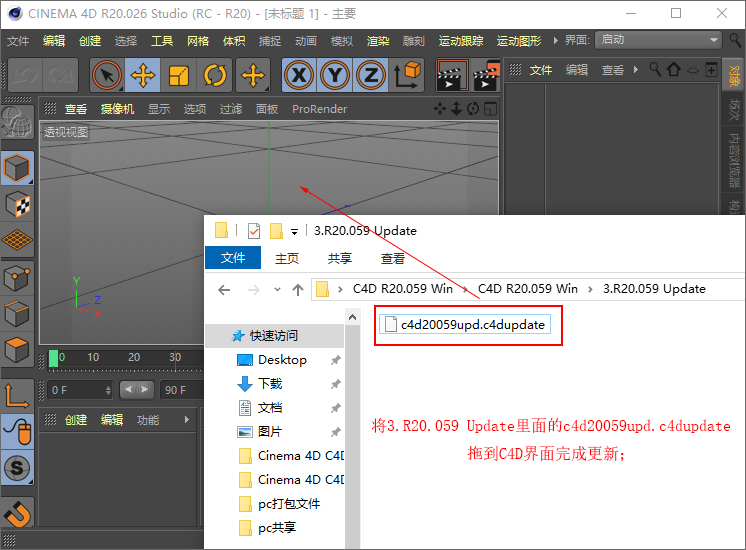Image resolution: width=746 pixels, height=550 pixels.
Task: Open material manager 创建 menu
Action: coord(76,420)
